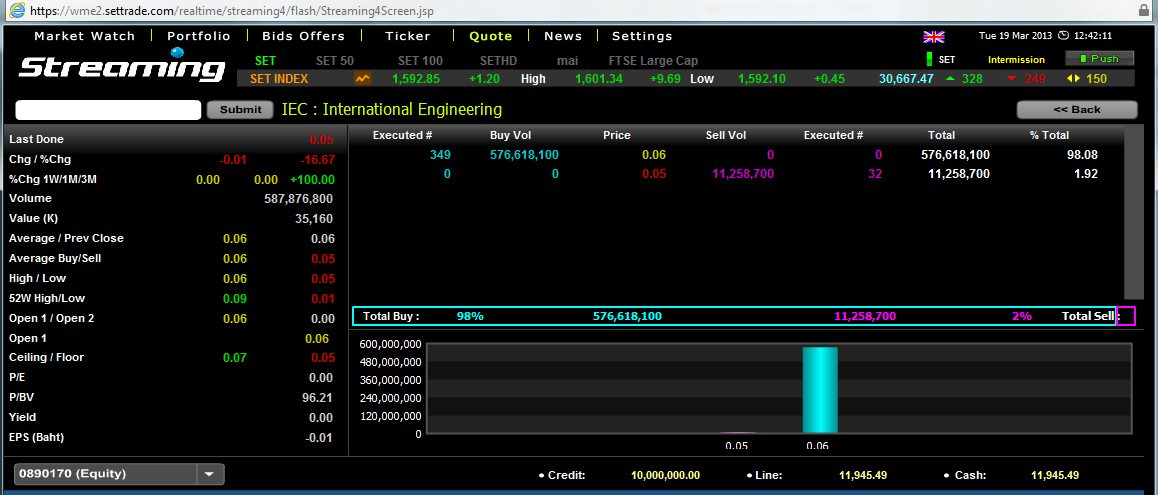Switch to the mai tab
The height and width of the screenshot is (495, 1158).
click(567, 61)
